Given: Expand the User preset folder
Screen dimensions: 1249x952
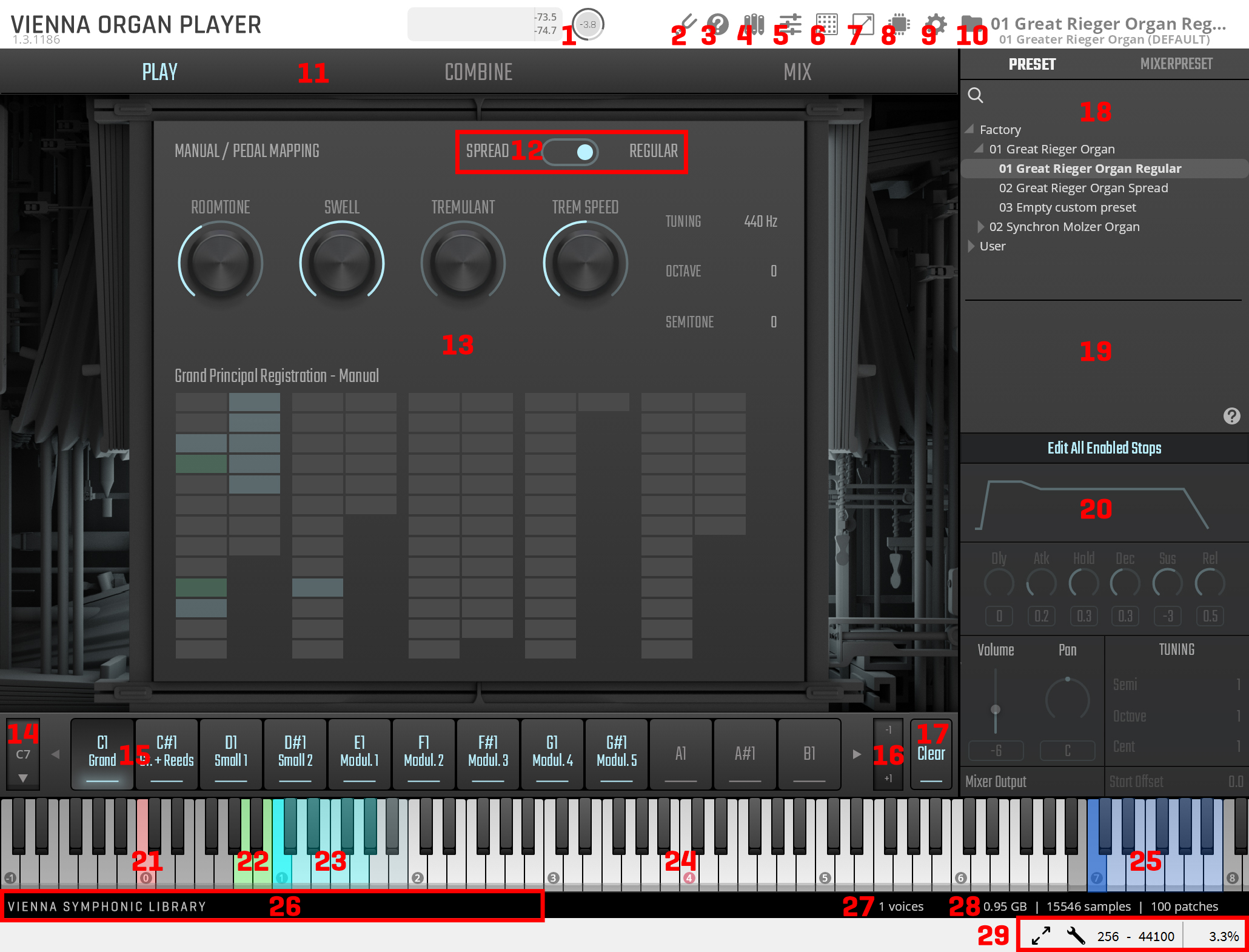Looking at the screenshot, I should 971,246.
